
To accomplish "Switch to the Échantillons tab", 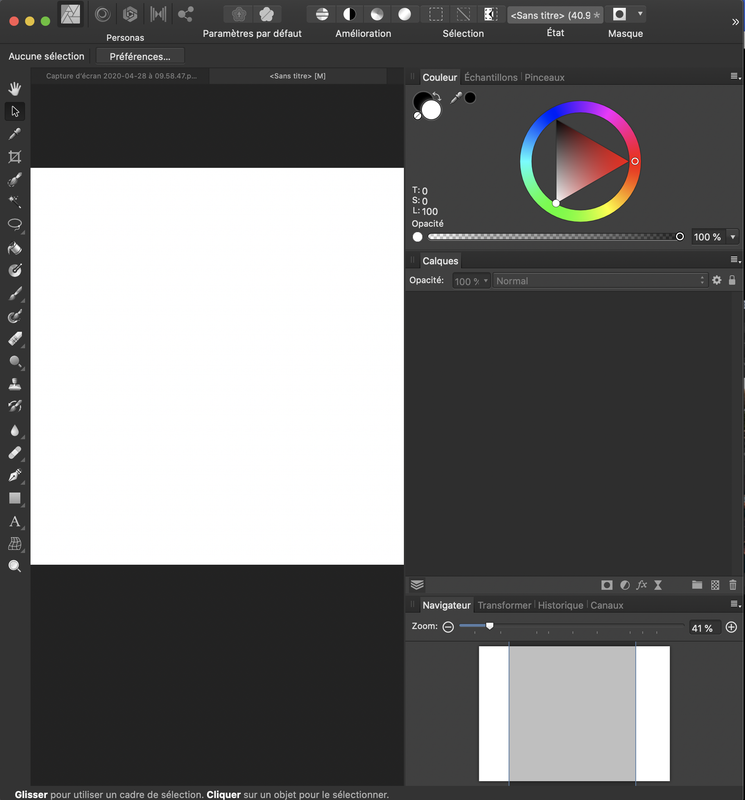I will (x=490, y=78).
